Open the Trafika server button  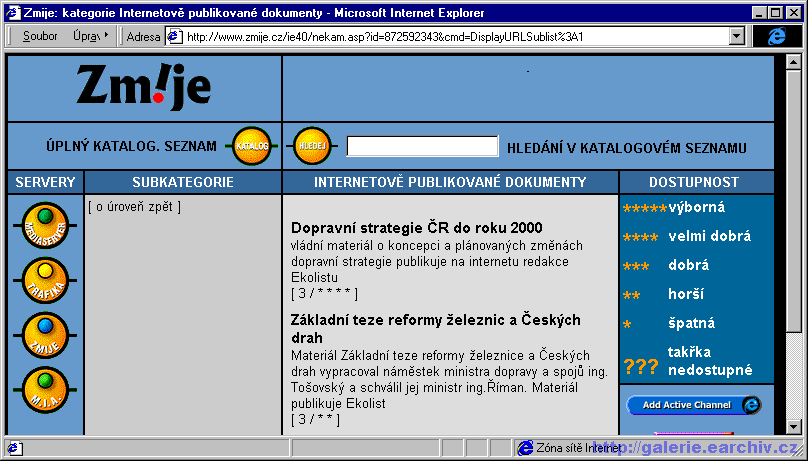[x=45, y=281]
